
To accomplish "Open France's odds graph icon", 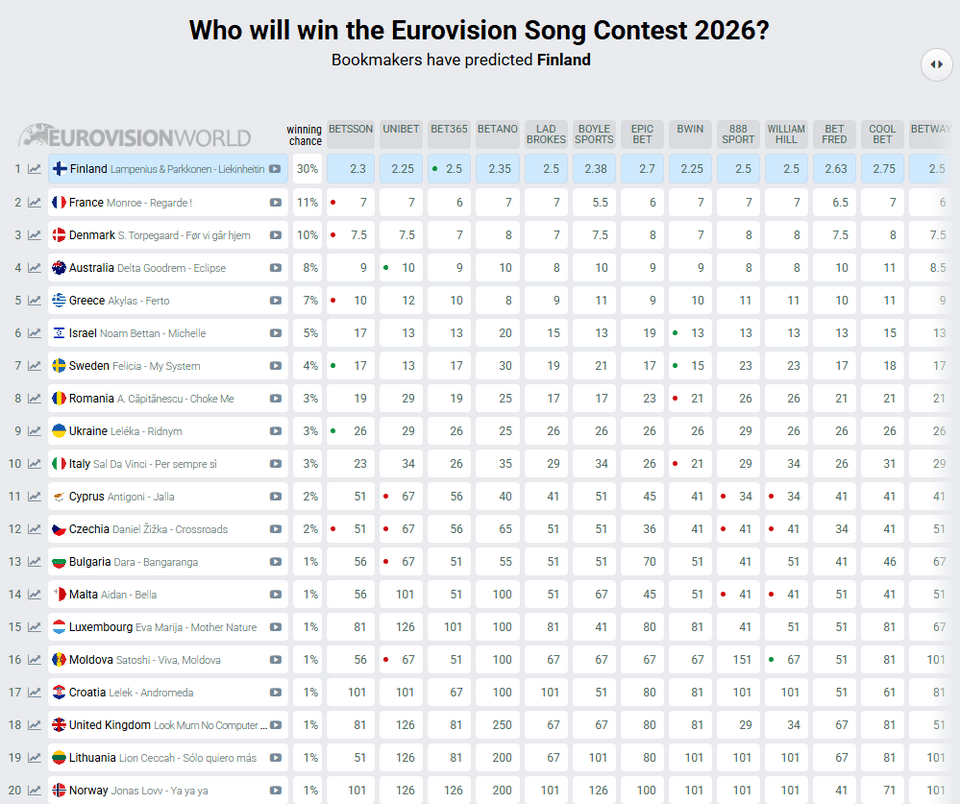I will (35, 201).
